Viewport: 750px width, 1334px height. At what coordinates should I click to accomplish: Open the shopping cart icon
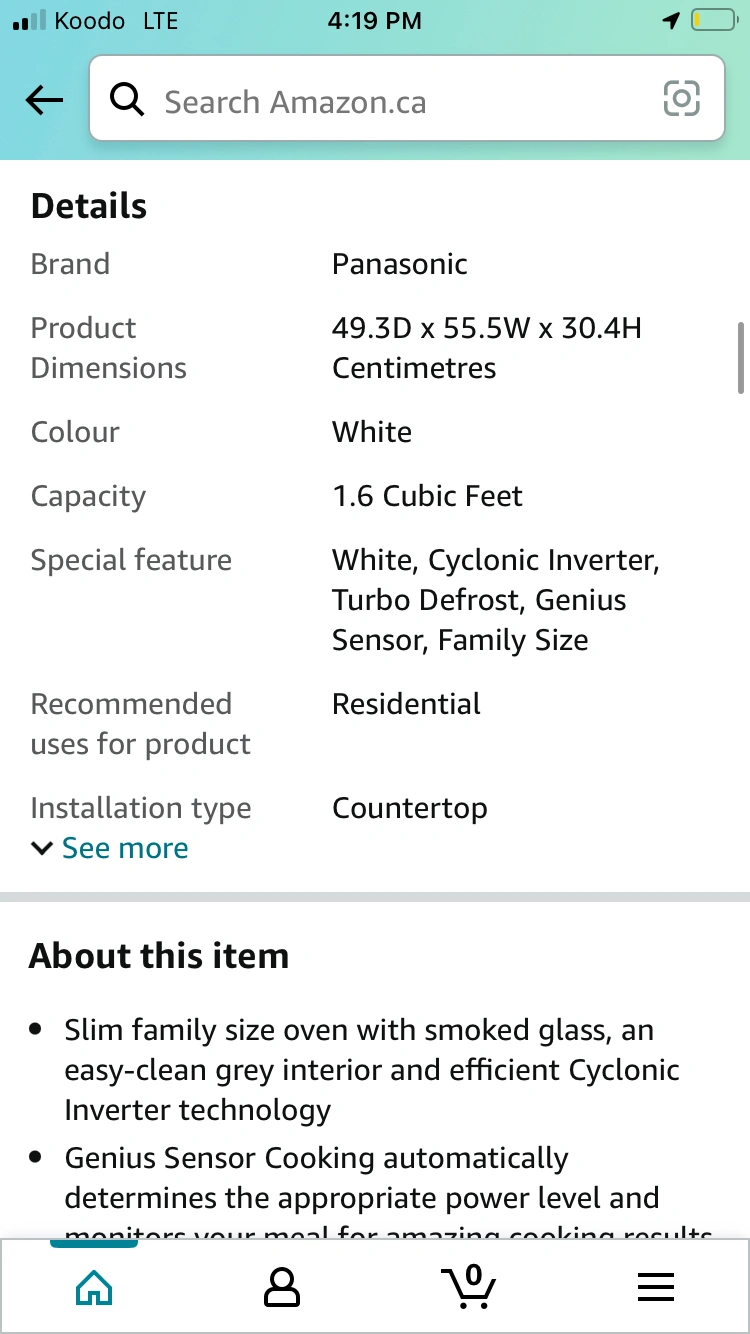click(469, 1286)
